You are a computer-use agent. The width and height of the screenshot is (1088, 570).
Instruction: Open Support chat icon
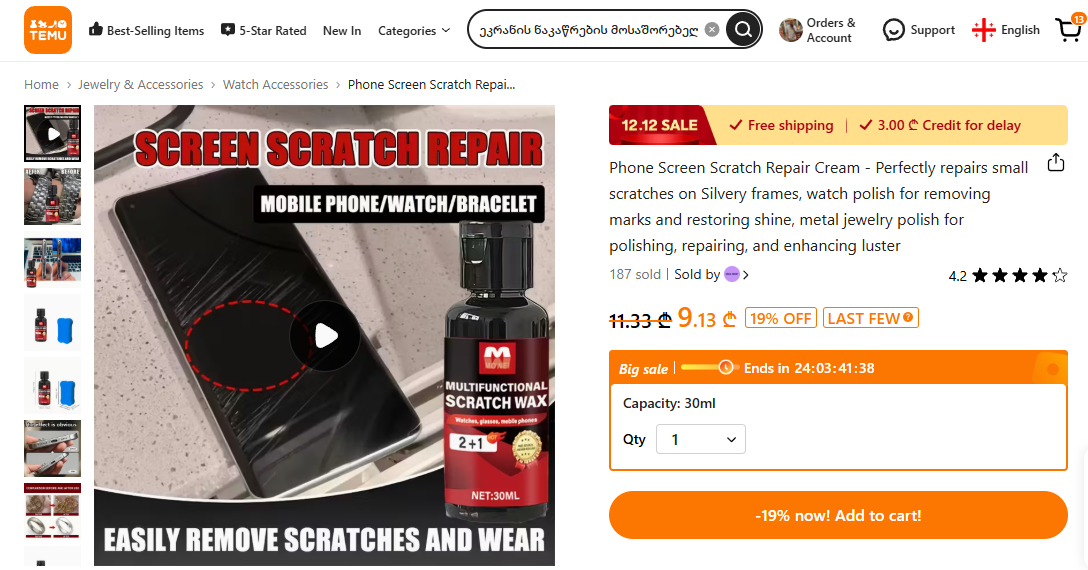894,30
